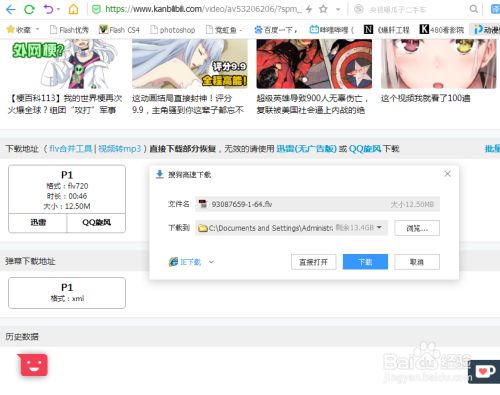500x395 pixels.
Task: Click the P1 xml danmaku card
Action: (67, 293)
